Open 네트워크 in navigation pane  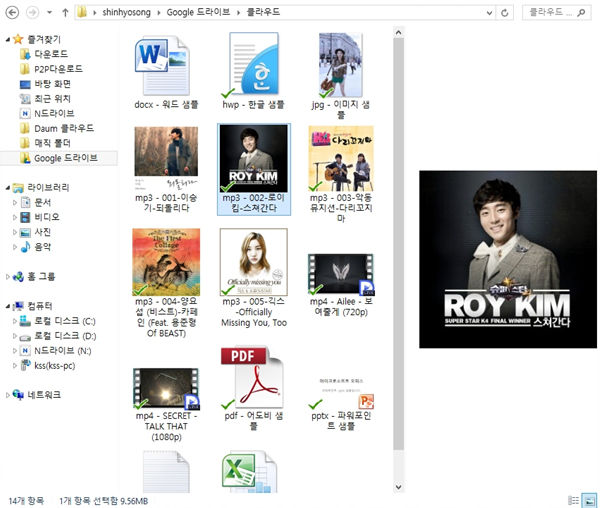(44, 395)
